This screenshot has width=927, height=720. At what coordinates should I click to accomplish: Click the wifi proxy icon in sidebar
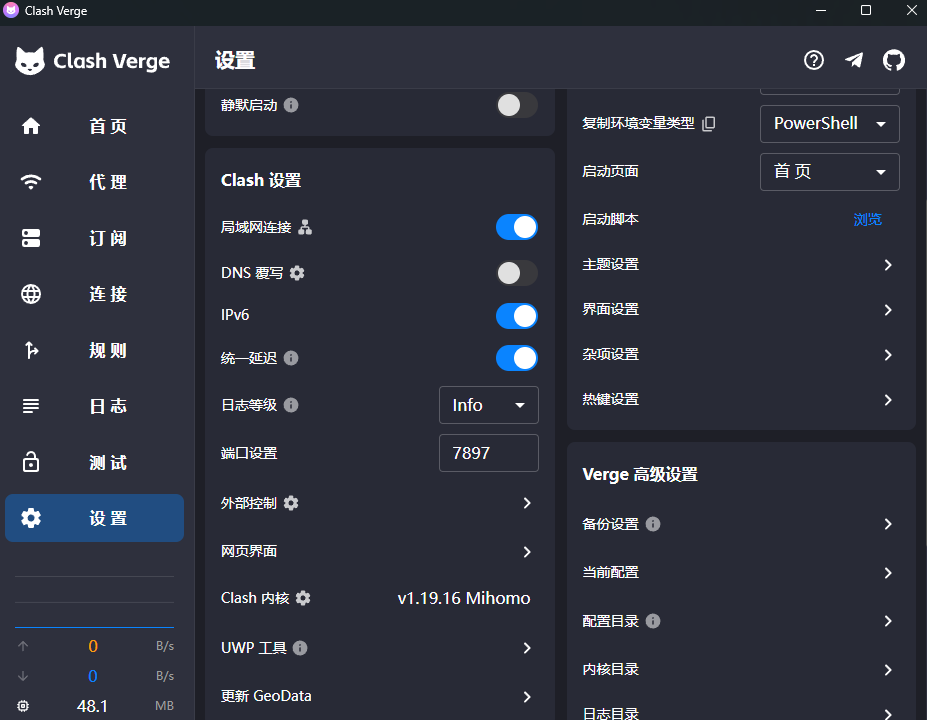[x=31, y=181]
